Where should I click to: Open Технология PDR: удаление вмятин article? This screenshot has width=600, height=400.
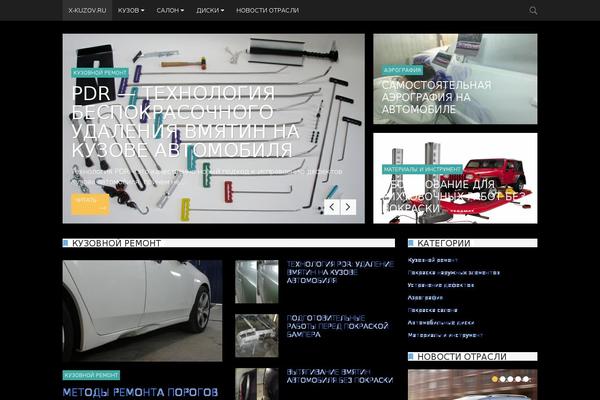click(x=340, y=272)
